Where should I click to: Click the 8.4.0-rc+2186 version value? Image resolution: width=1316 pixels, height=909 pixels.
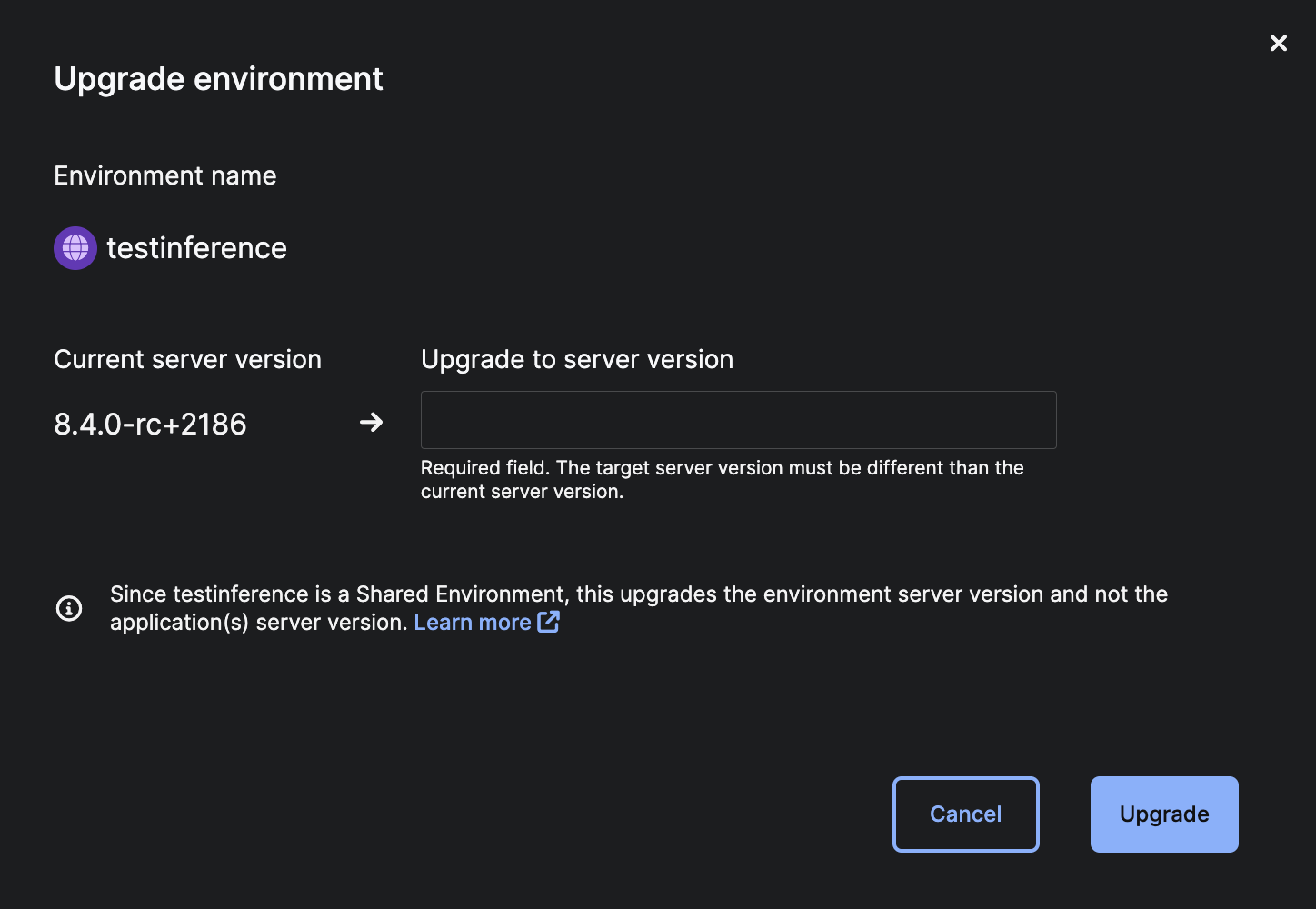(x=150, y=425)
